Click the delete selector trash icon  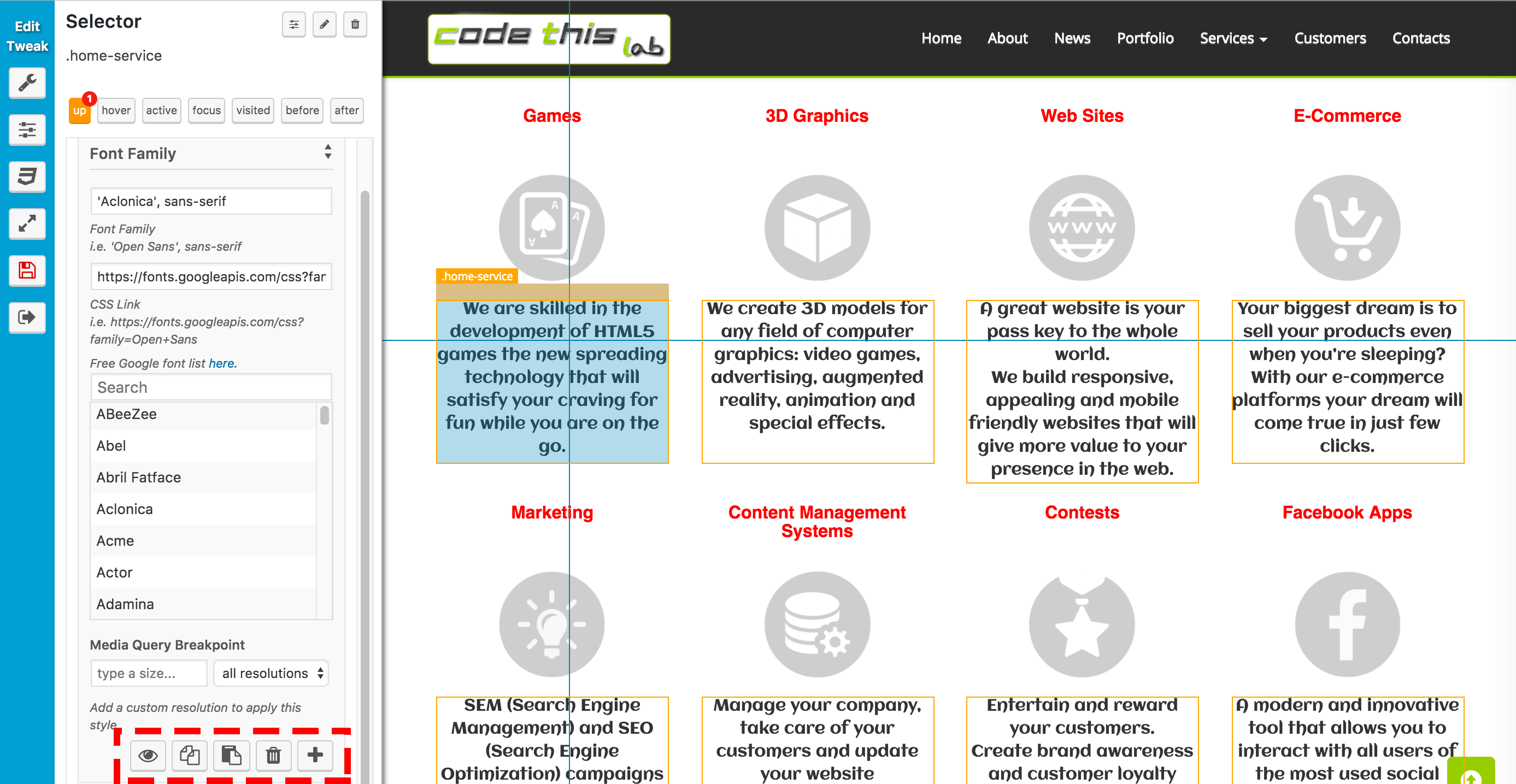pyautogui.click(x=356, y=22)
